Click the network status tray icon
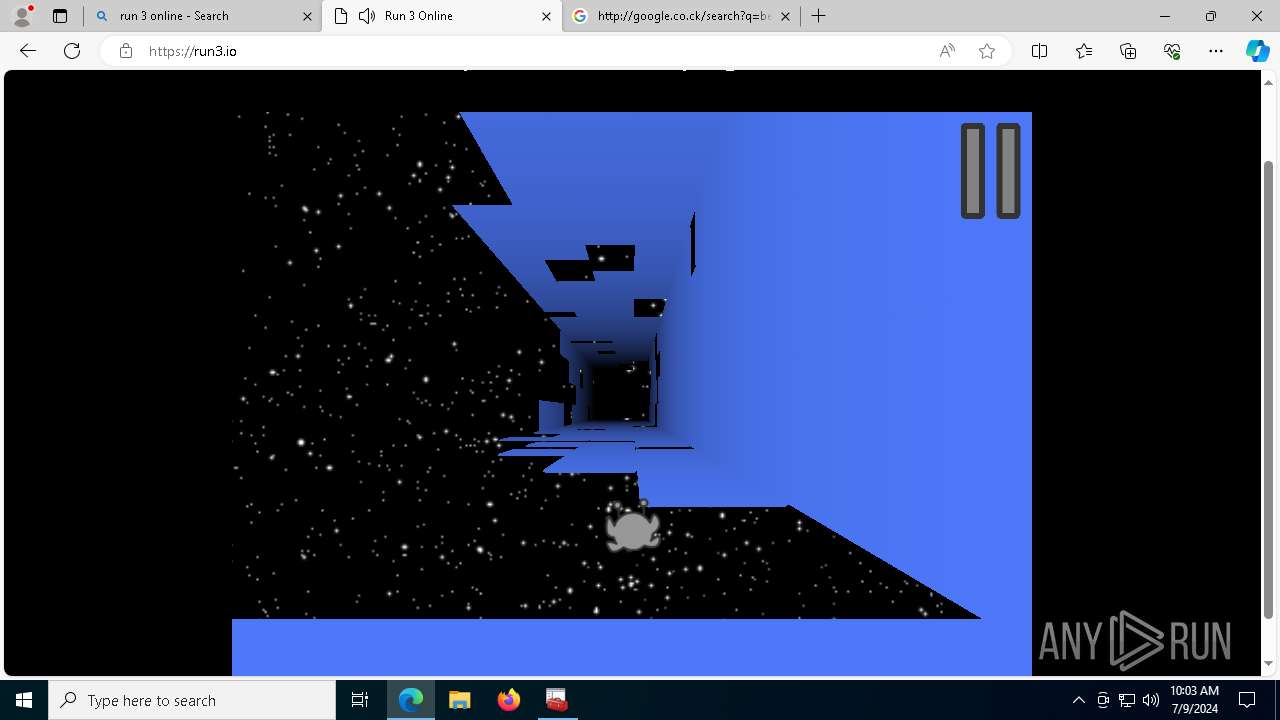 coord(1127,700)
